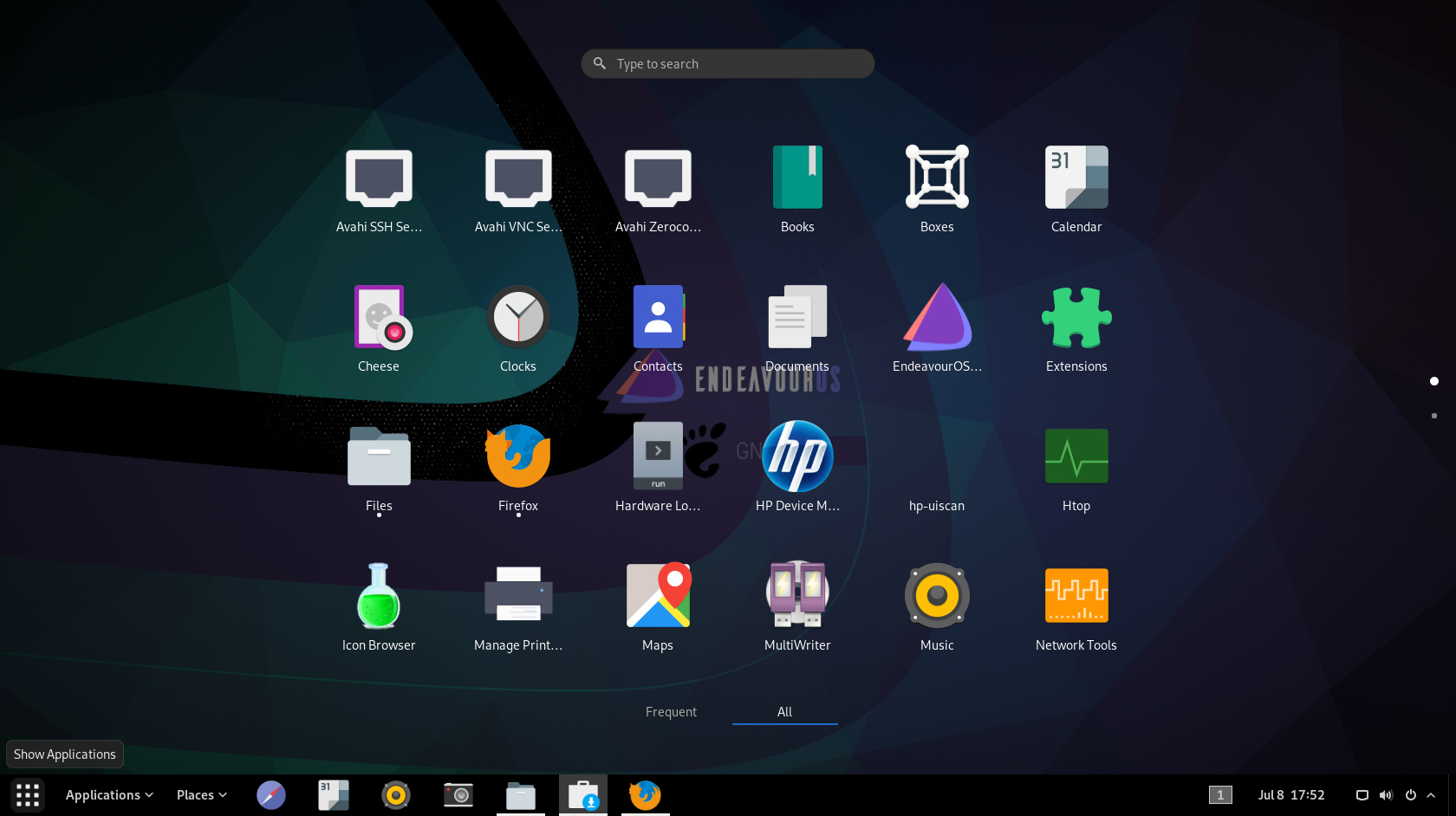Open the EndeavourOS app in the grid
This screenshot has width=1456, height=816.
pyautogui.click(x=937, y=328)
